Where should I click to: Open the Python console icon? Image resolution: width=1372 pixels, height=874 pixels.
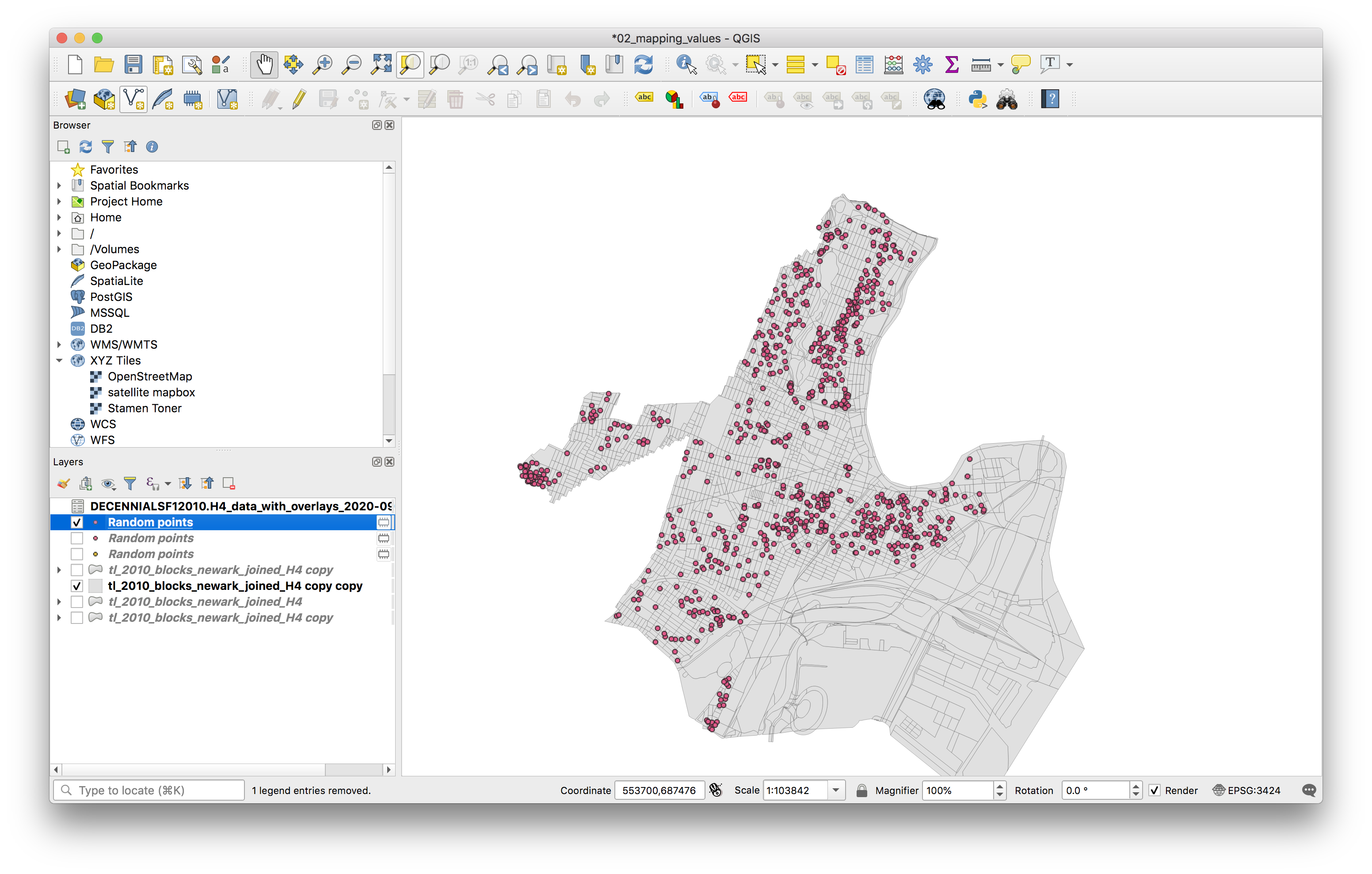[978, 99]
